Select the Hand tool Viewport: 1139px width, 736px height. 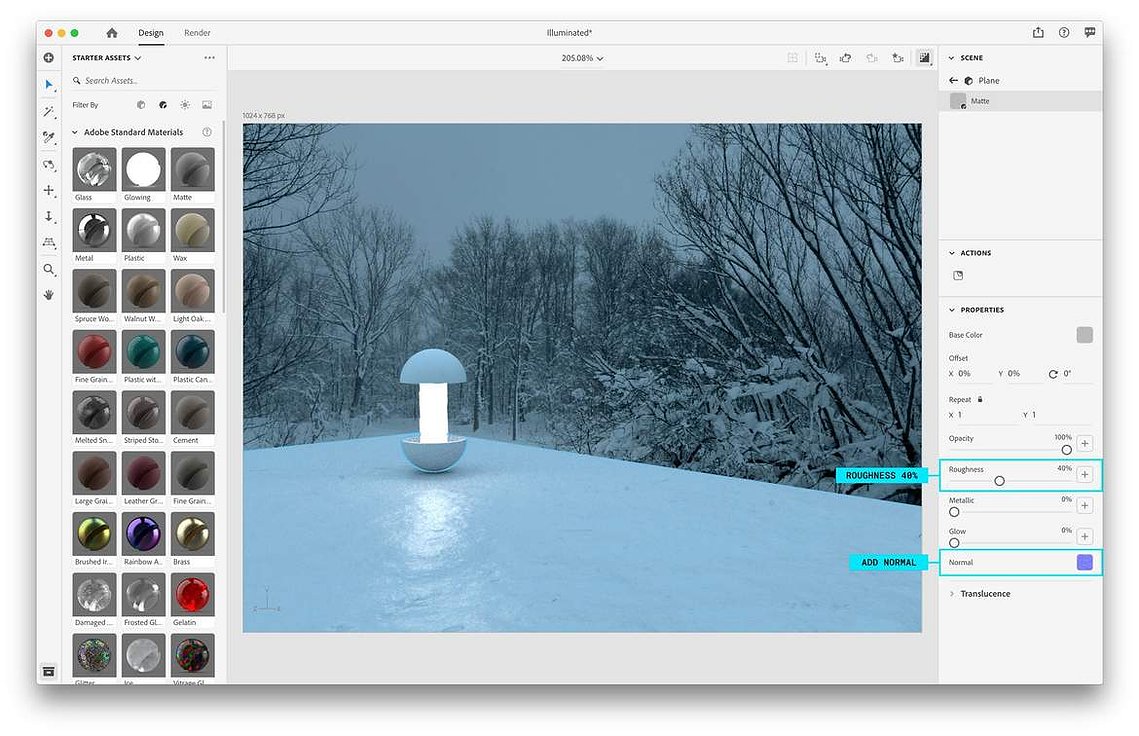(49, 295)
